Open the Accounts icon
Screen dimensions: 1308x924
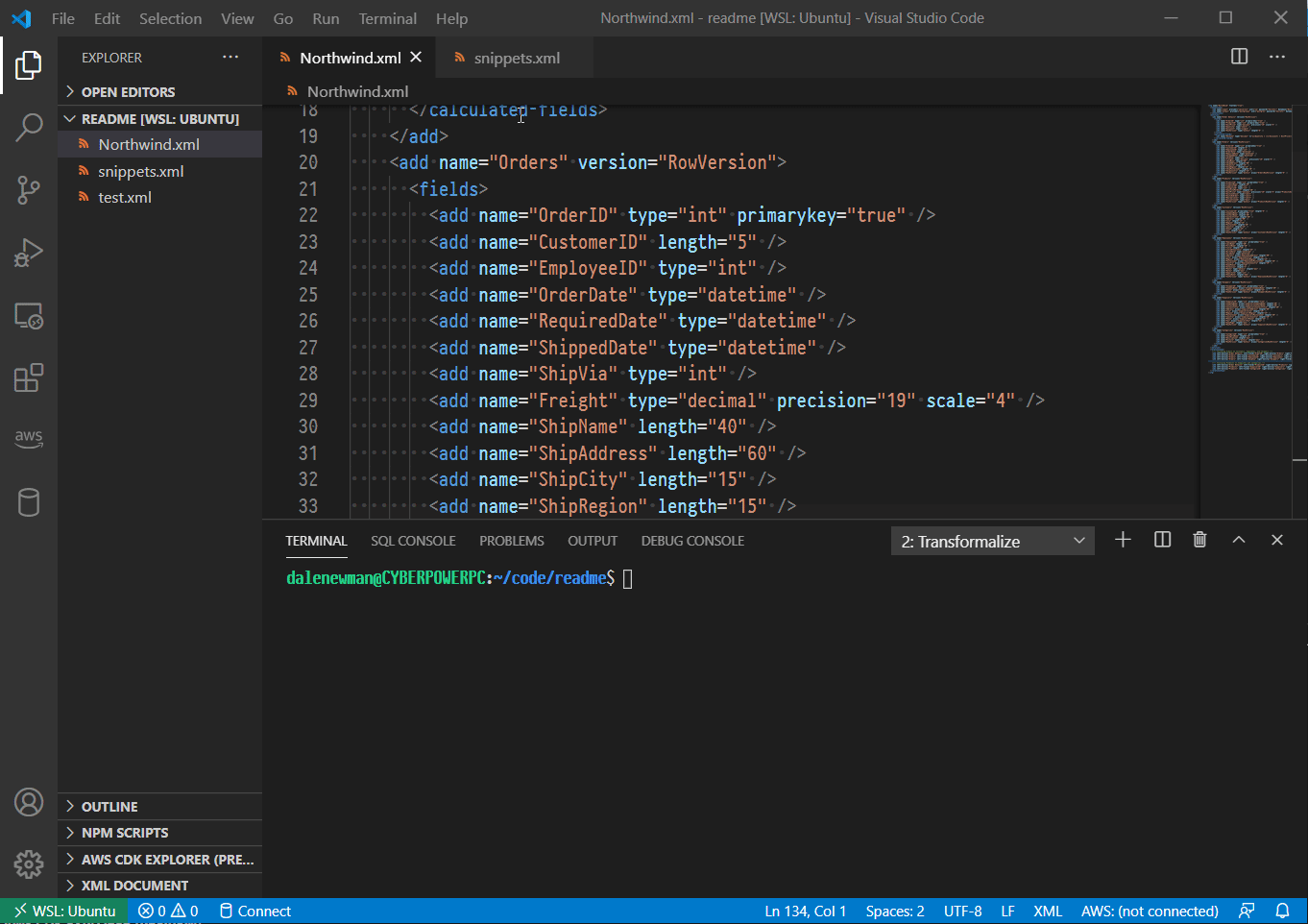pos(29,802)
